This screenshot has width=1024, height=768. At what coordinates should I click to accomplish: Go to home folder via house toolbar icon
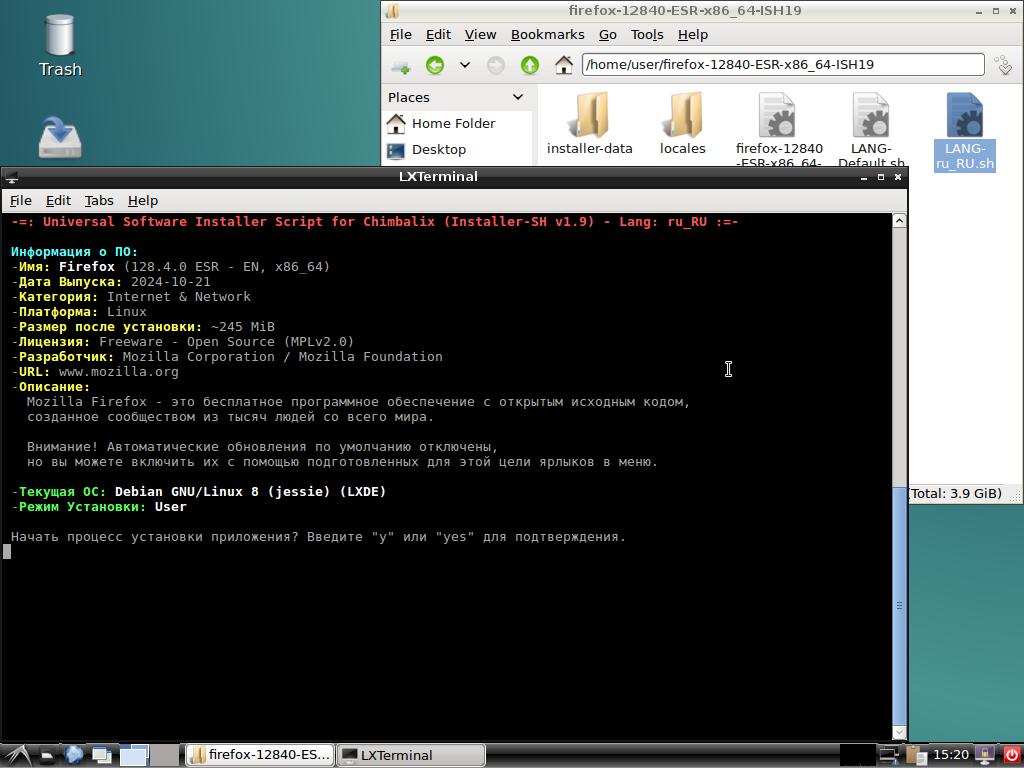click(564, 65)
